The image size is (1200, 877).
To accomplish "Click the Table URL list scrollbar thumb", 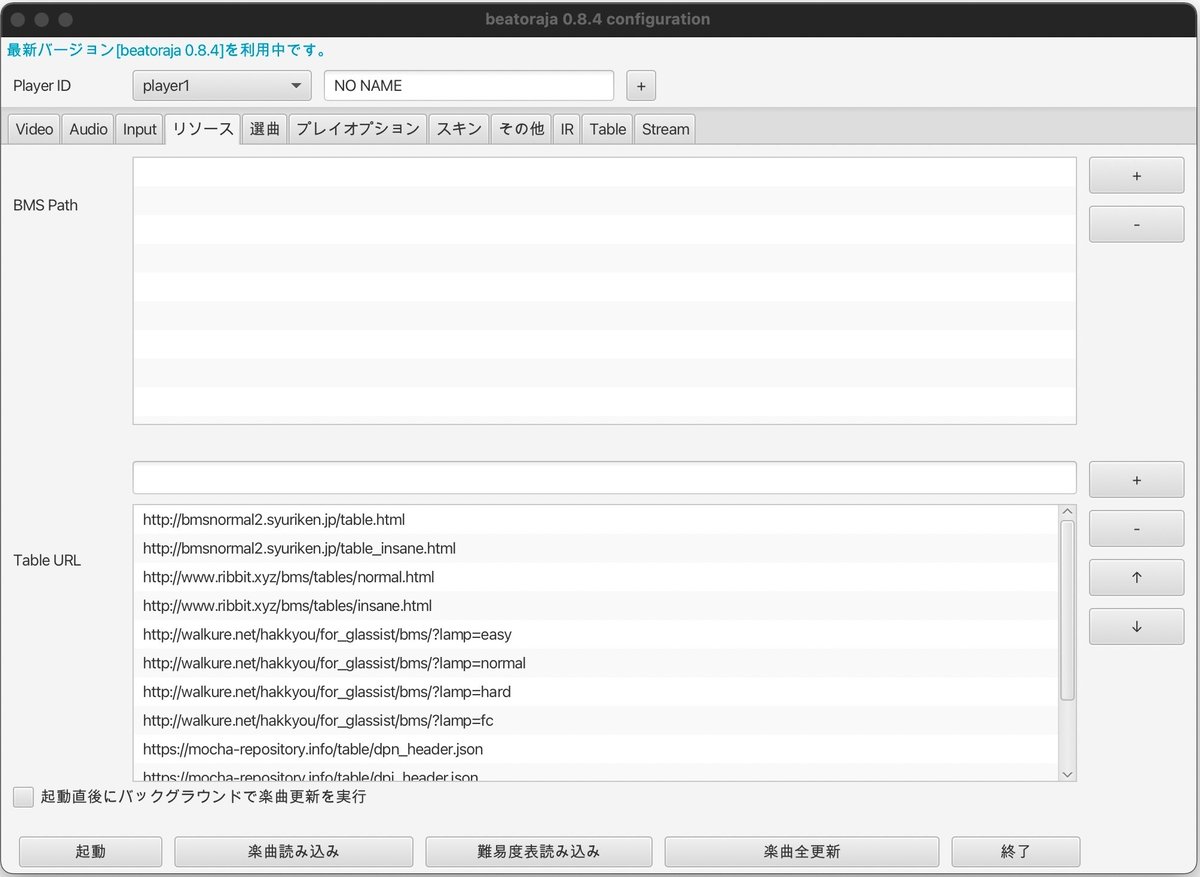I will coord(1067,610).
